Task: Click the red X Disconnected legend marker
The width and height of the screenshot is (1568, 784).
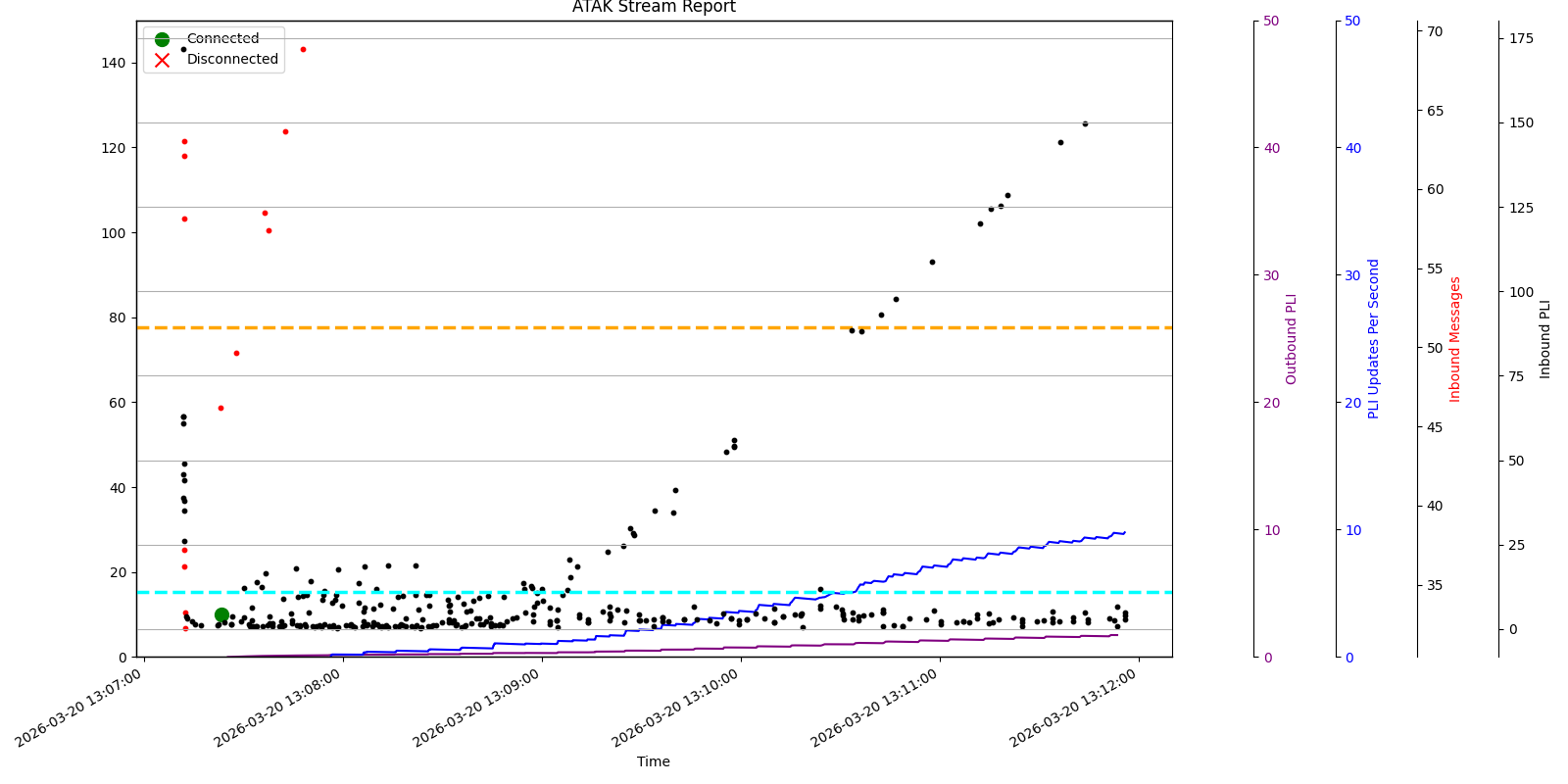Action: pos(163,60)
